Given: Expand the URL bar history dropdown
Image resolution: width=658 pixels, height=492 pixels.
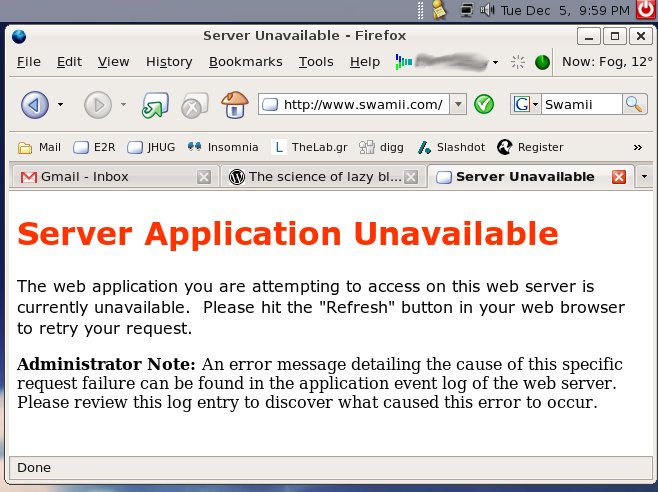Looking at the screenshot, I should pyautogui.click(x=457, y=104).
